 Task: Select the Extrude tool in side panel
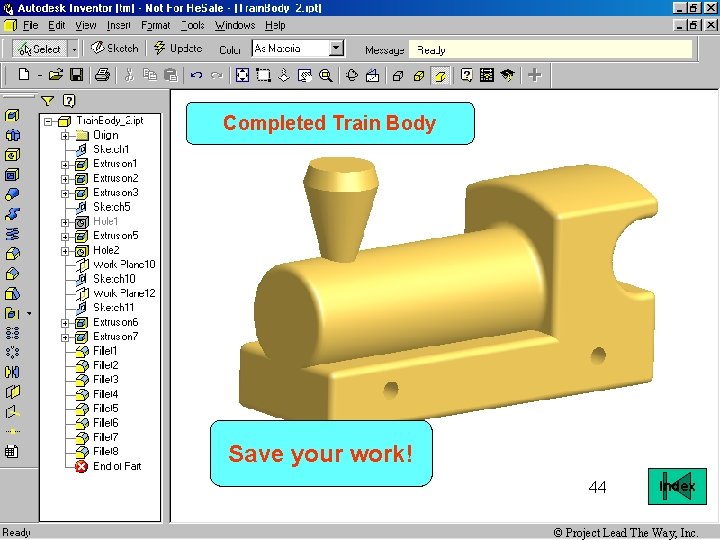(12, 115)
